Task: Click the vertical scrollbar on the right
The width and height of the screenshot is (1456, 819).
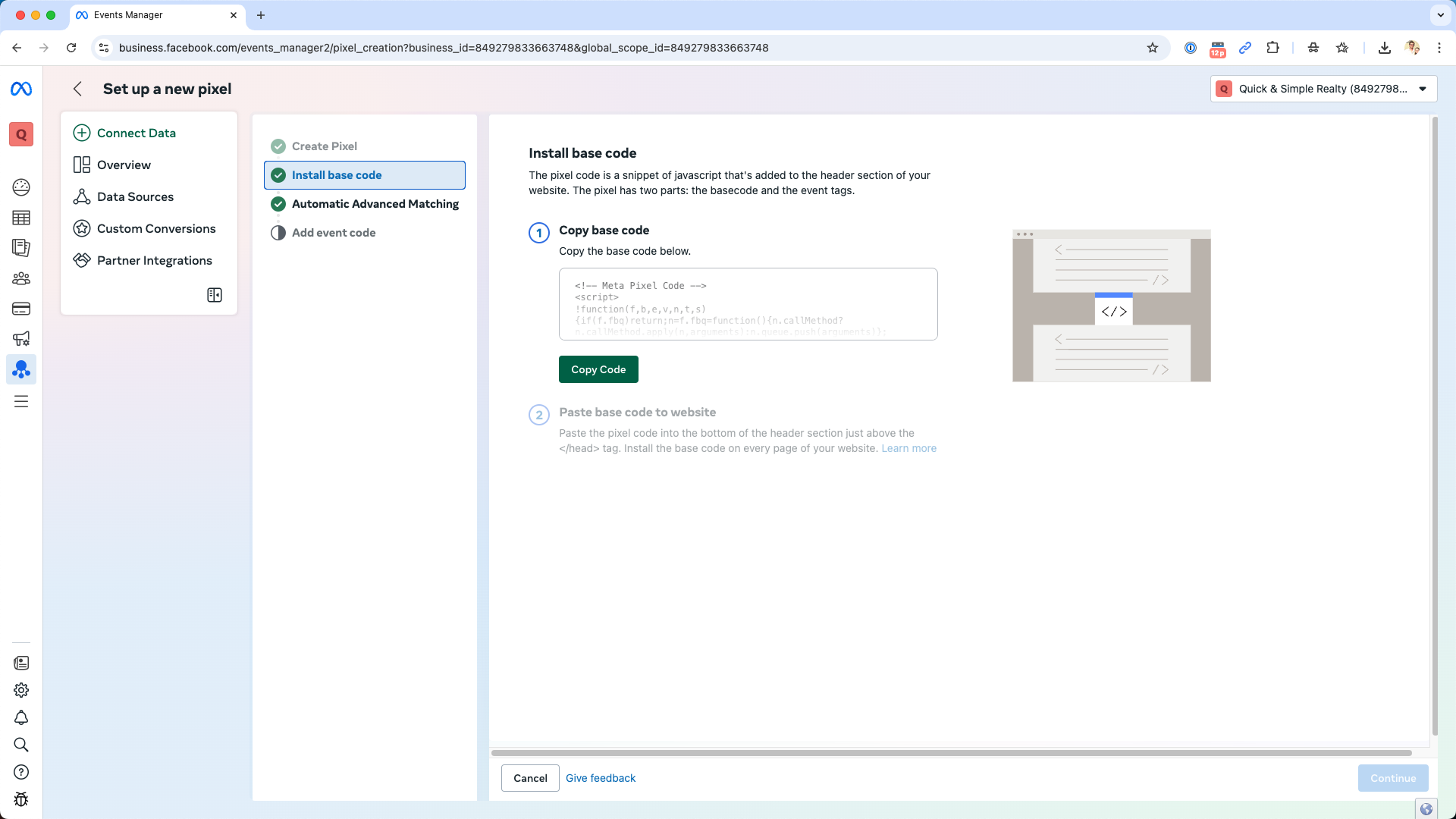Action: coord(1434,426)
